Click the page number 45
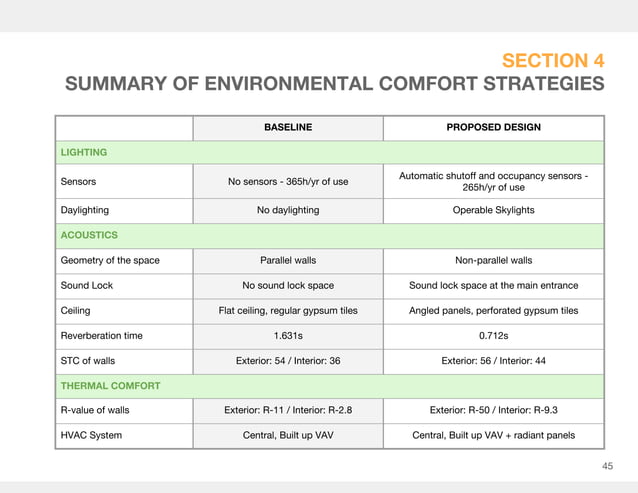This screenshot has height=493, width=638. pyautogui.click(x=607, y=466)
